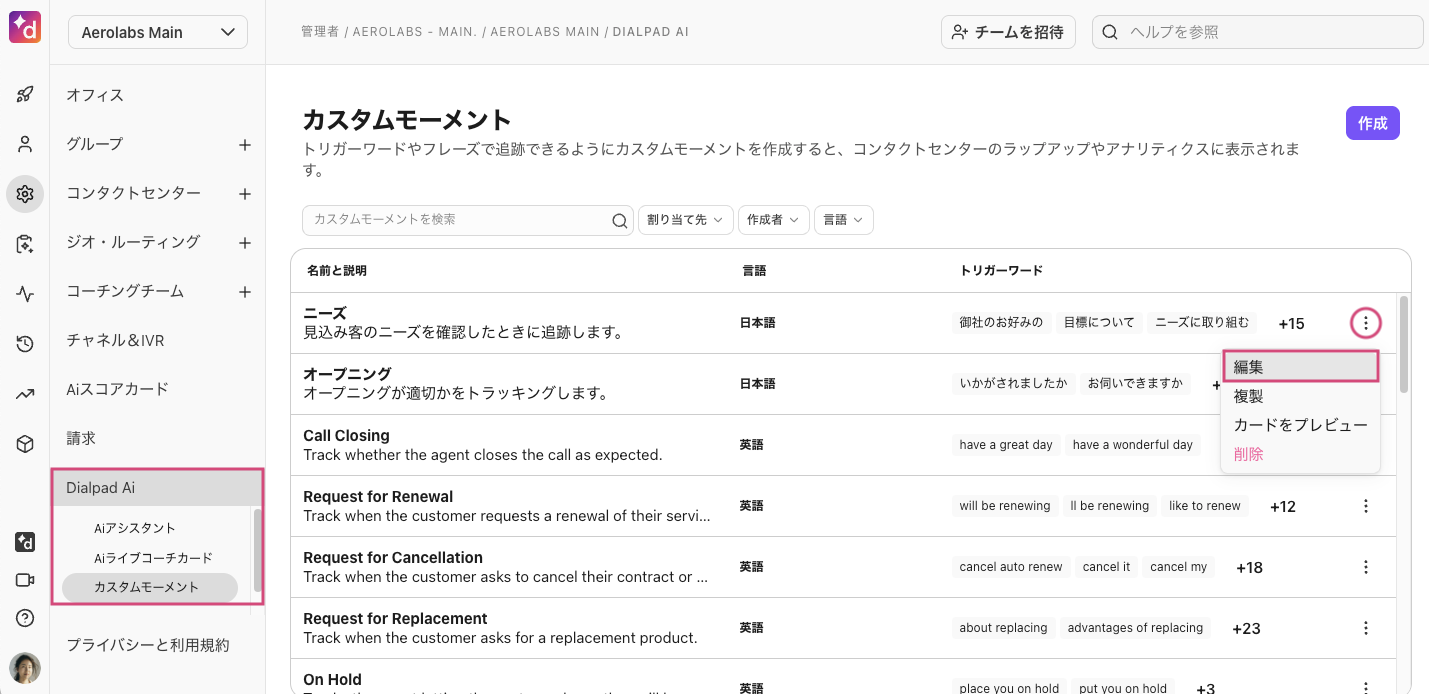Screen dimensions: 1429x694
Task: Expand the 言語 filter dropdown
Action: [x=843, y=220]
